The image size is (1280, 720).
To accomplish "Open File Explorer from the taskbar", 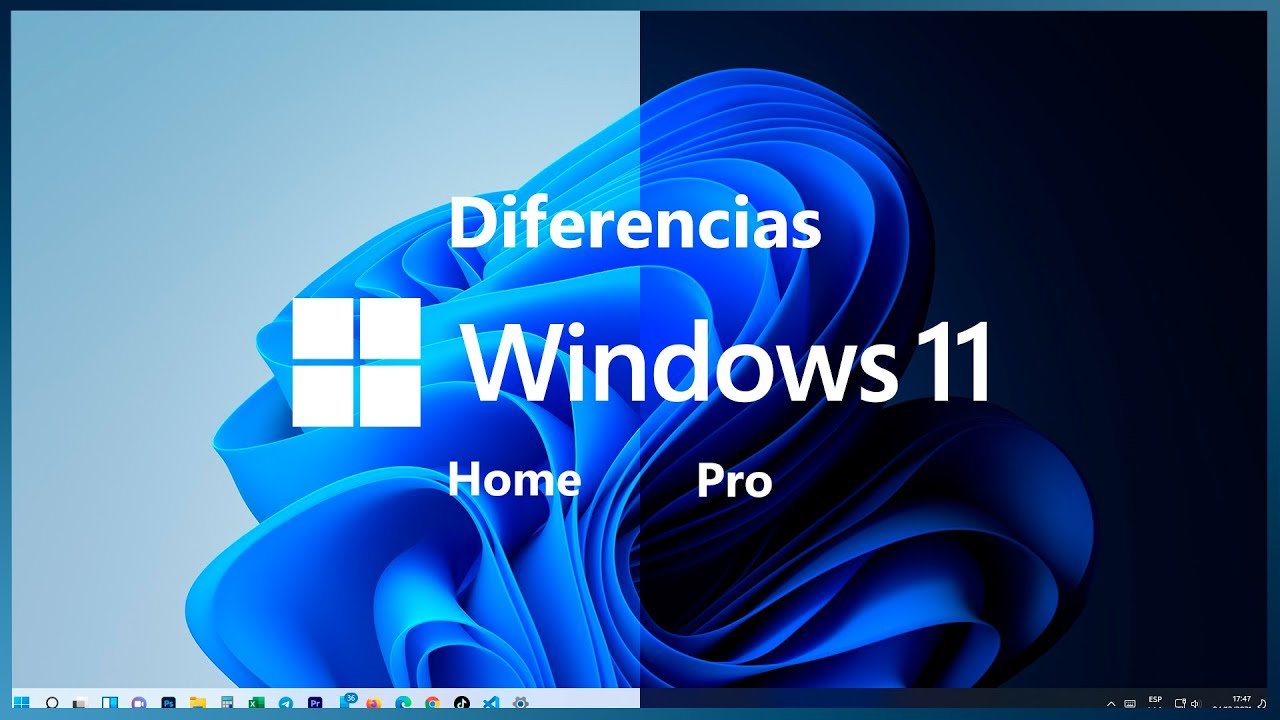I will coord(197,703).
